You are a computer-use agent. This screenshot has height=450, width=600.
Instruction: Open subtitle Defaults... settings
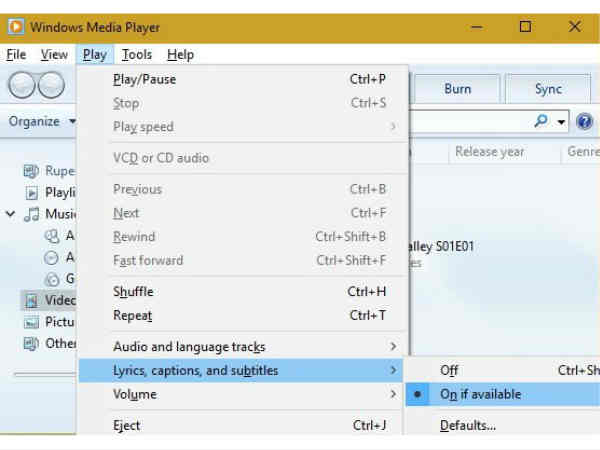503,425
